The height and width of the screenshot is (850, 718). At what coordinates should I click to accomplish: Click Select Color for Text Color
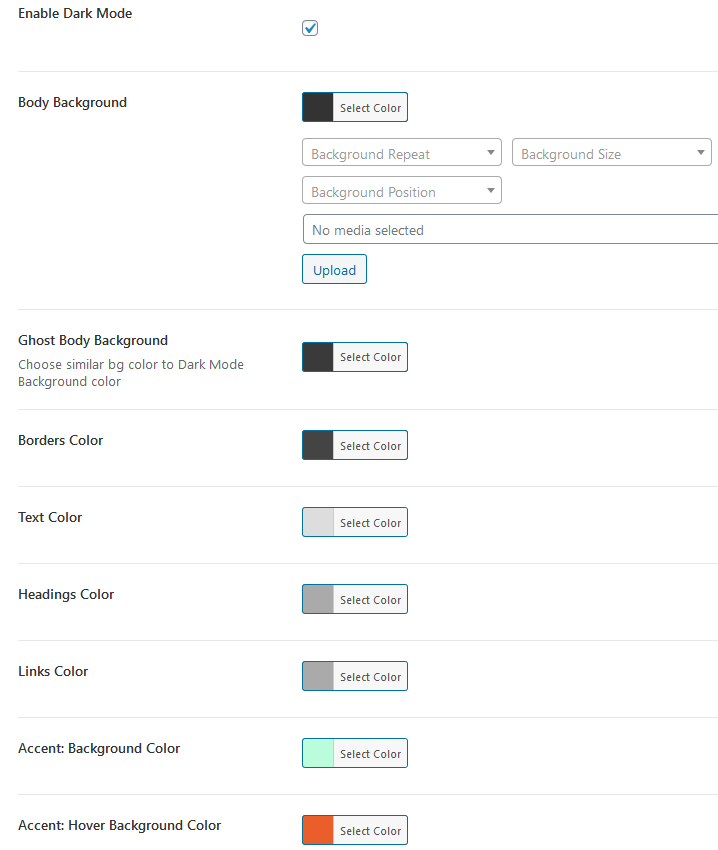point(370,523)
